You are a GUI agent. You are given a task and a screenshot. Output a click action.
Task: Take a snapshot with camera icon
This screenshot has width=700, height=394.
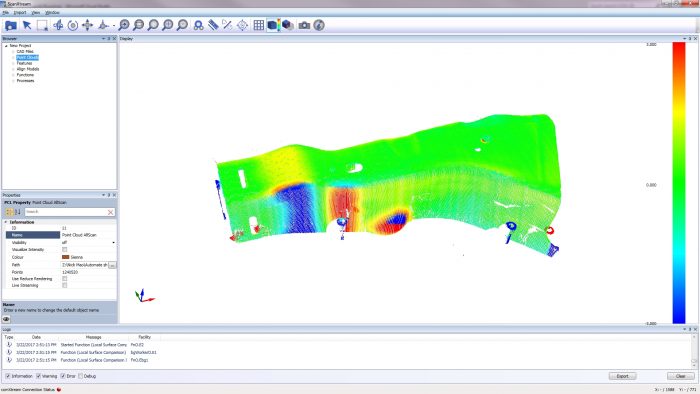[304, 25]
